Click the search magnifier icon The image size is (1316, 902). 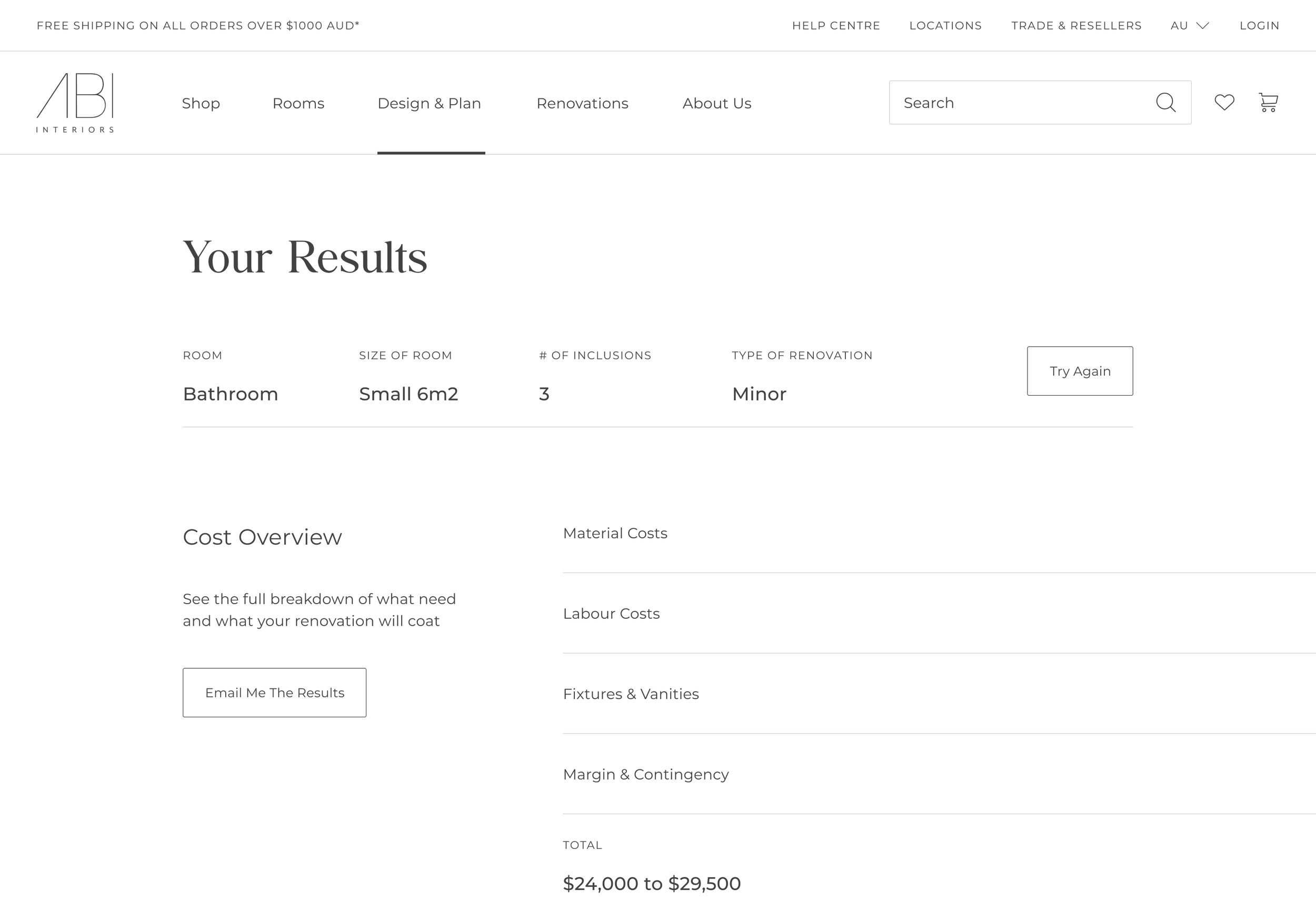(x=1165, y=103)
